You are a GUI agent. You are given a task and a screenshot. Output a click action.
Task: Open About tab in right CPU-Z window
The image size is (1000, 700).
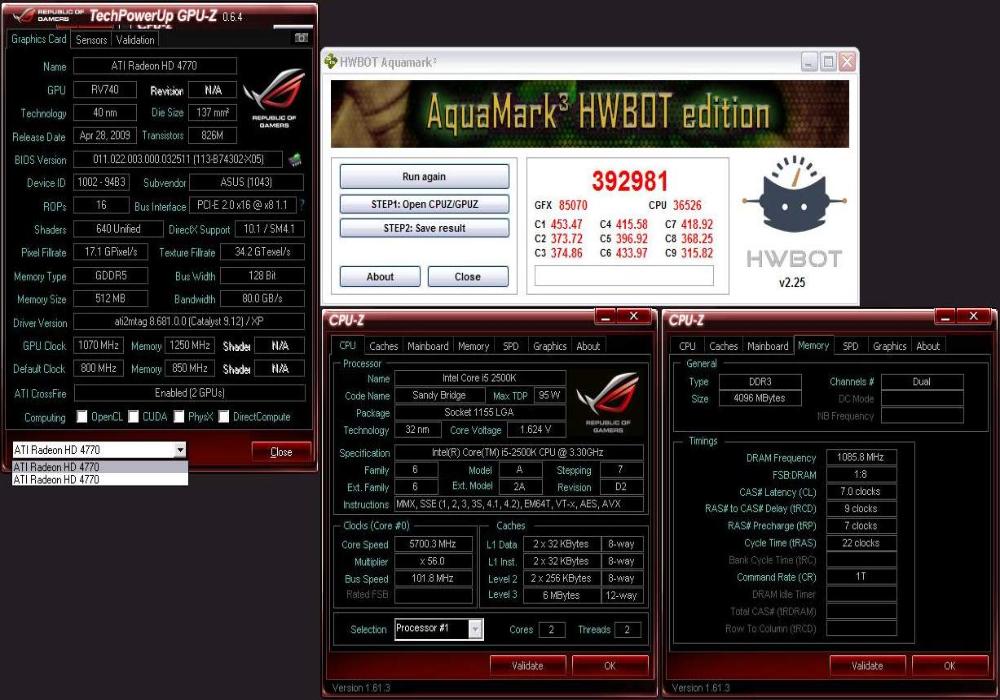pos(928,346)
